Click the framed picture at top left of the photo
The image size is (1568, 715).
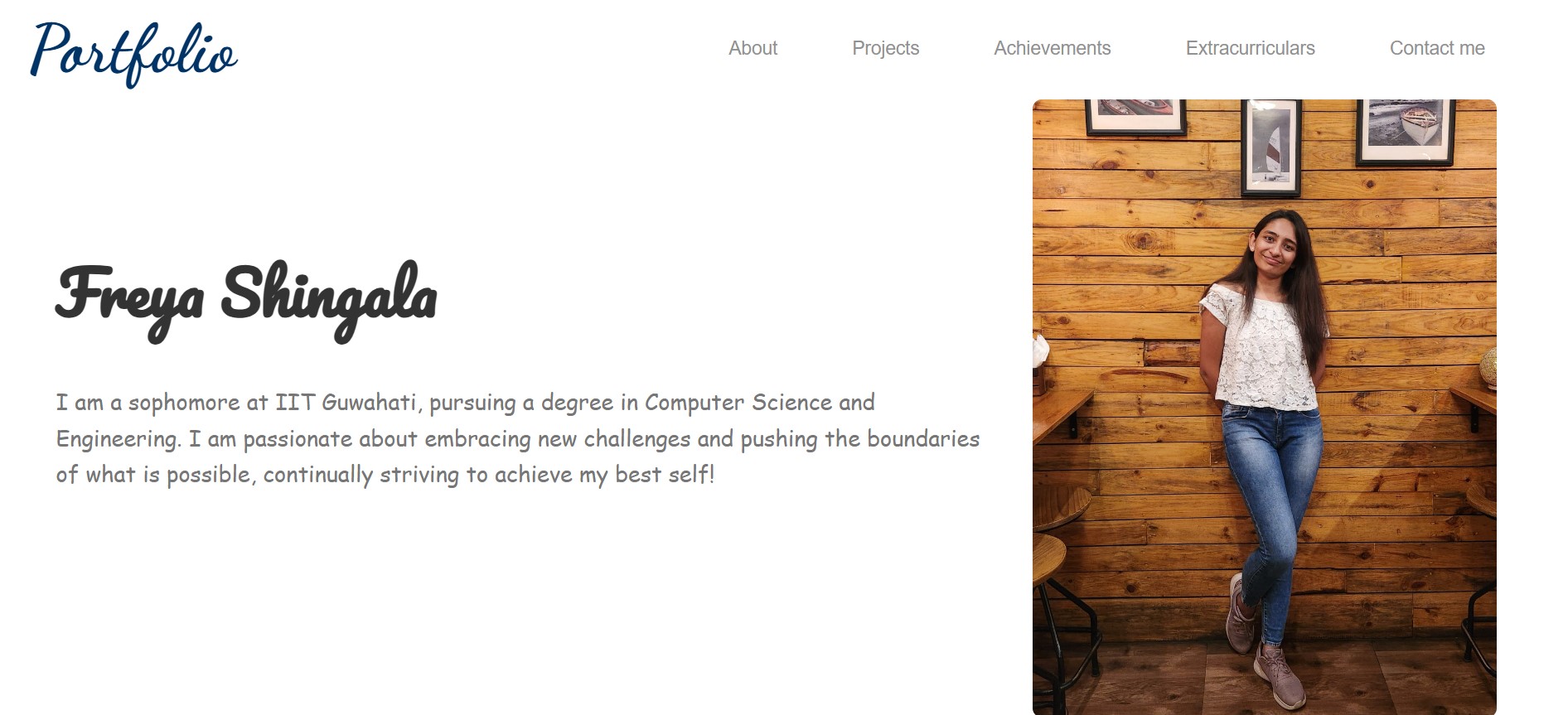[x=1135, y=114]
